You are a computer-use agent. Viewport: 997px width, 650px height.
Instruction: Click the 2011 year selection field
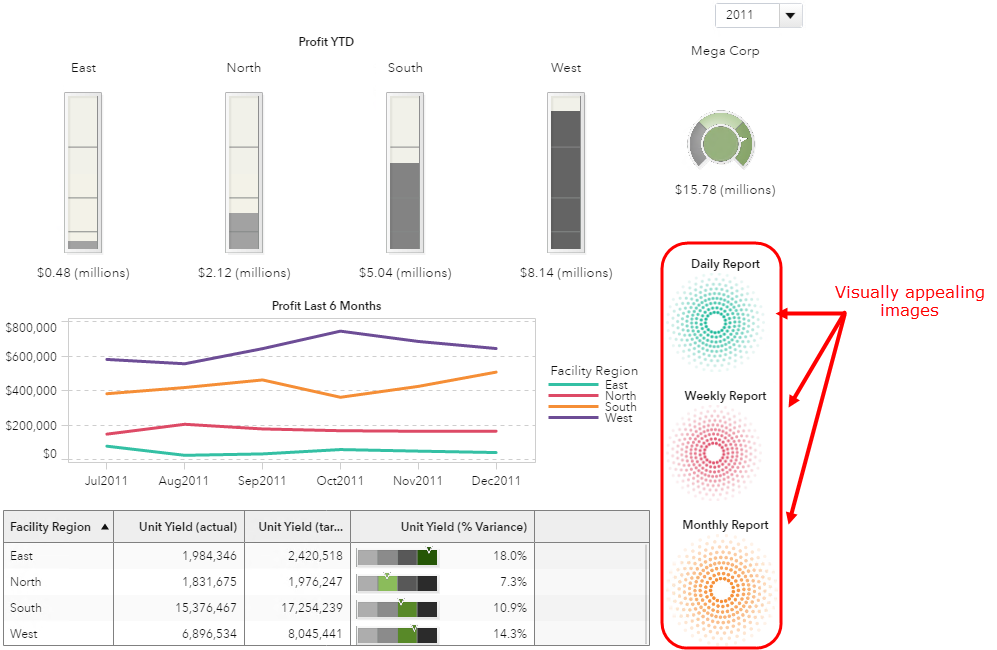746,15
